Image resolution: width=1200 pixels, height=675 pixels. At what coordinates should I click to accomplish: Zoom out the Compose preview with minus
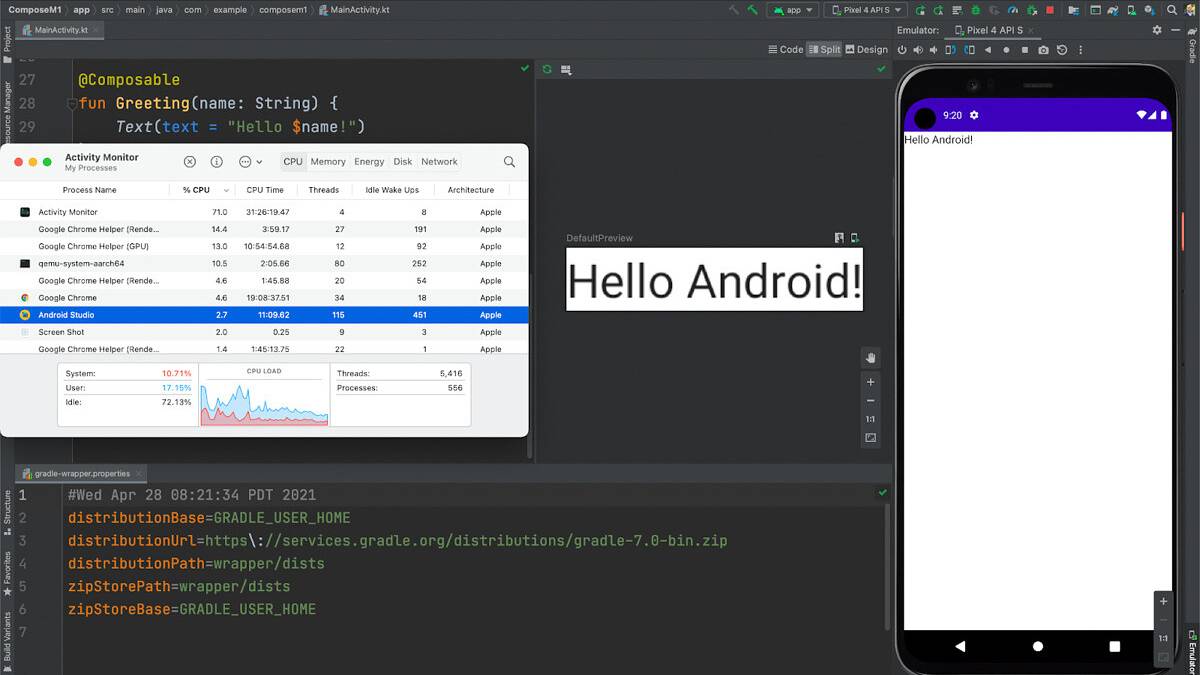point(870,401)
